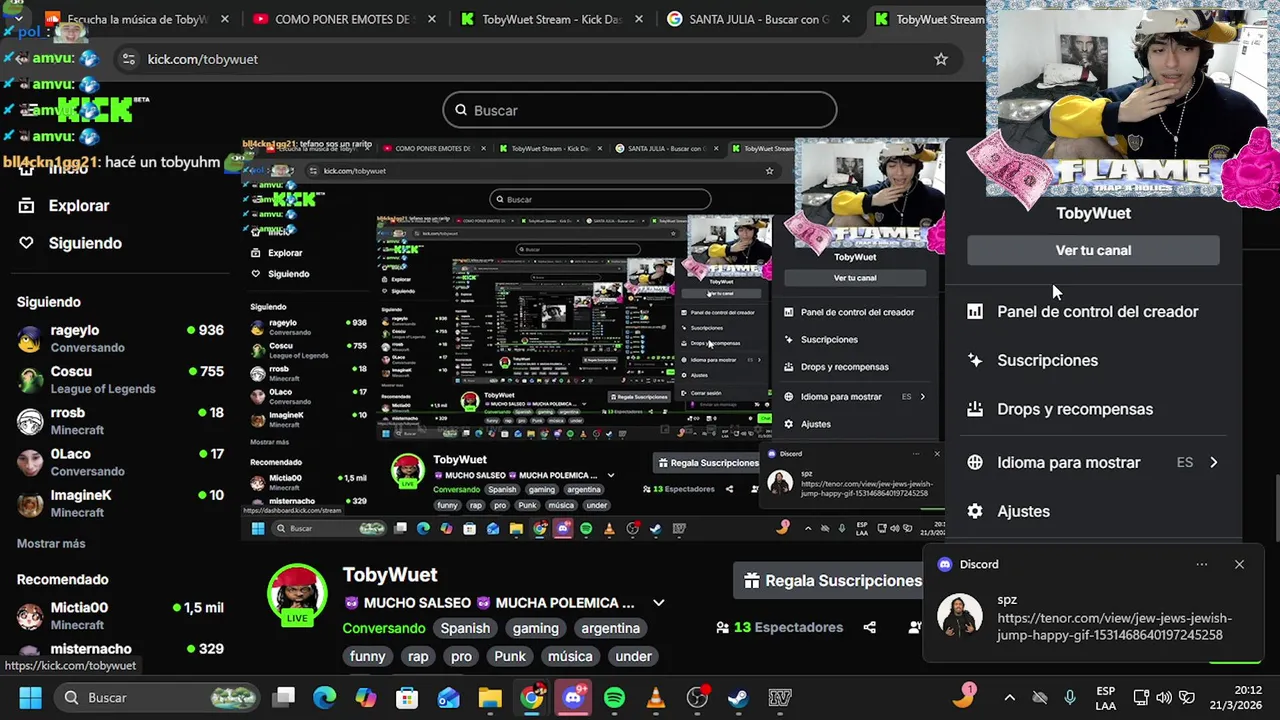Open Spotify from the taskbar
1280x720 pixels.
614,697
